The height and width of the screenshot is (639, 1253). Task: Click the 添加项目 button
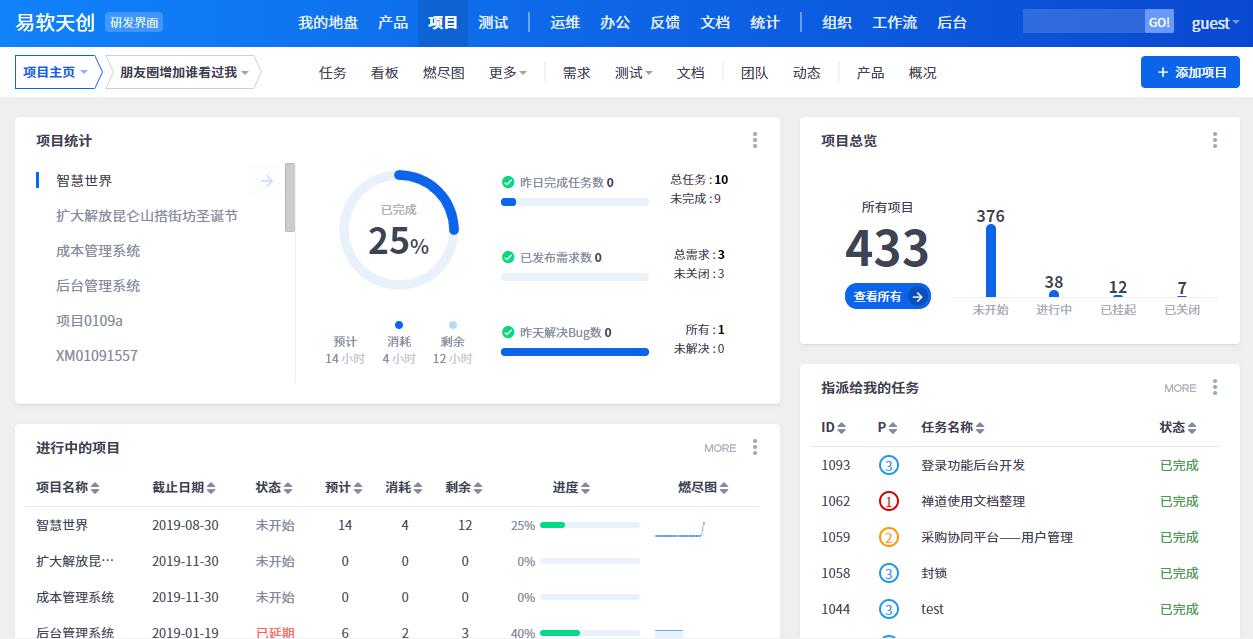point(1190,72)
